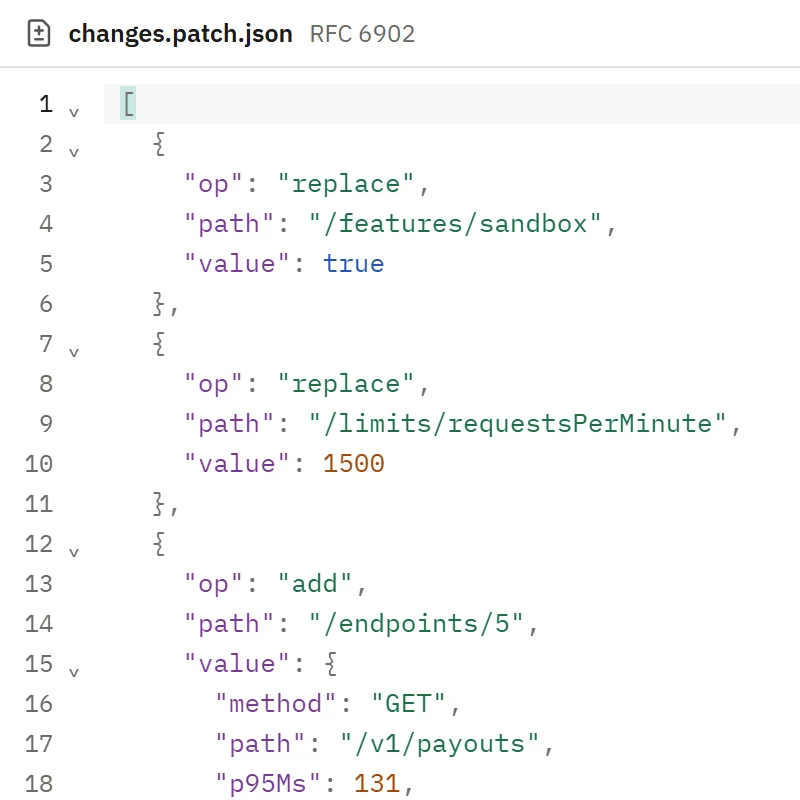Click the "path" key on line 4
Viewport: 800px width, 800px height.
(x=229, y=223)
